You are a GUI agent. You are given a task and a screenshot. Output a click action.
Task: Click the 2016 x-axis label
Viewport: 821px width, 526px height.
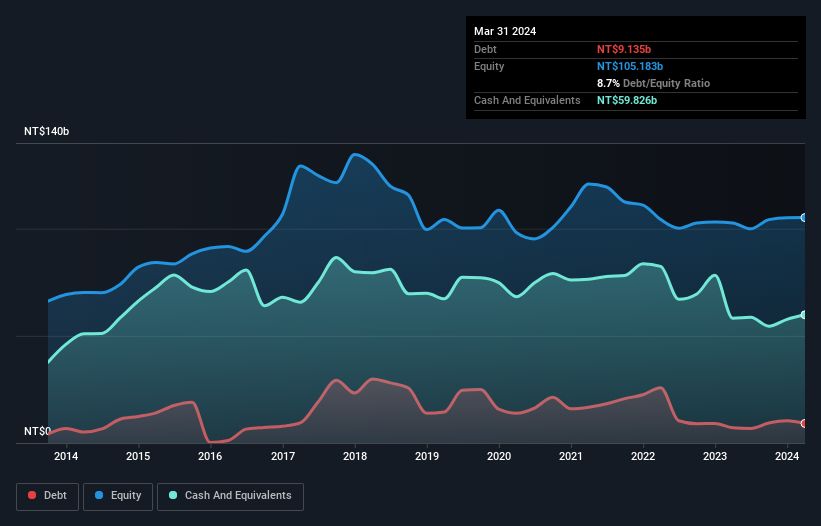(x=210, y=456)
